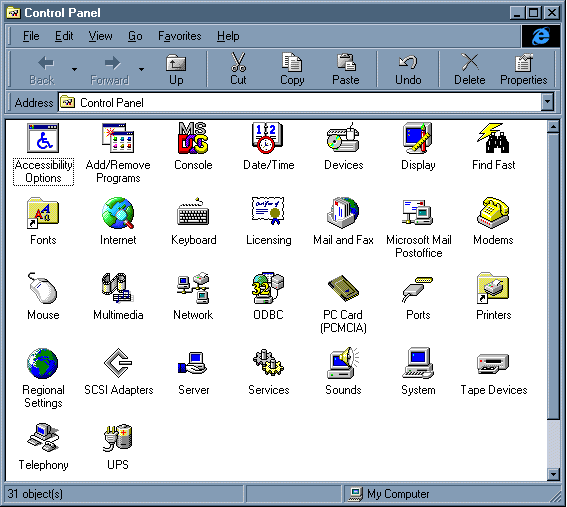Click the Copy toolbar button
This screenshot has width=567, height=507.
click(x=292, y=69)
